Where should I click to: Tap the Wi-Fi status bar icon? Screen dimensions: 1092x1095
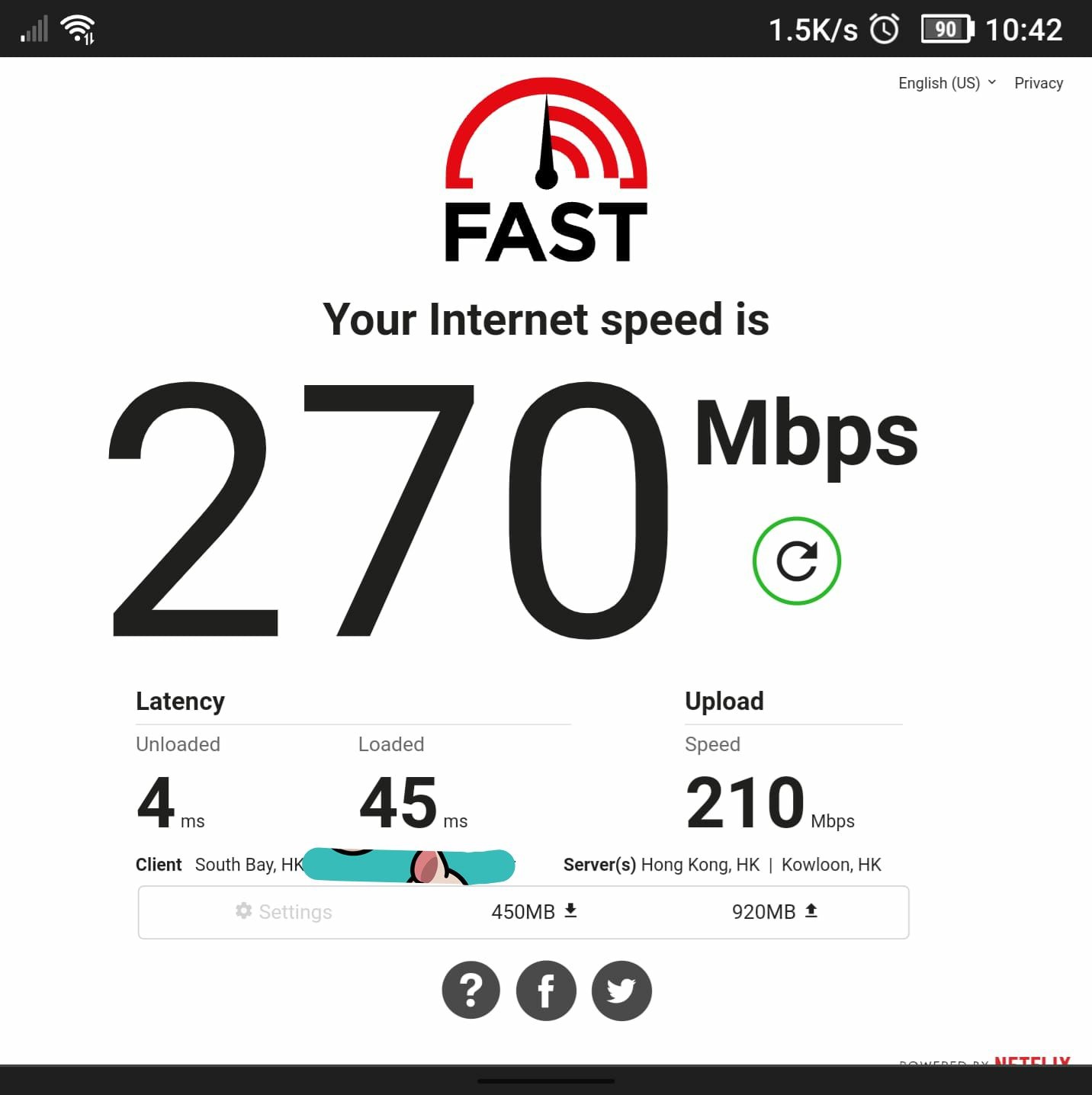click(x=78, y=29)
